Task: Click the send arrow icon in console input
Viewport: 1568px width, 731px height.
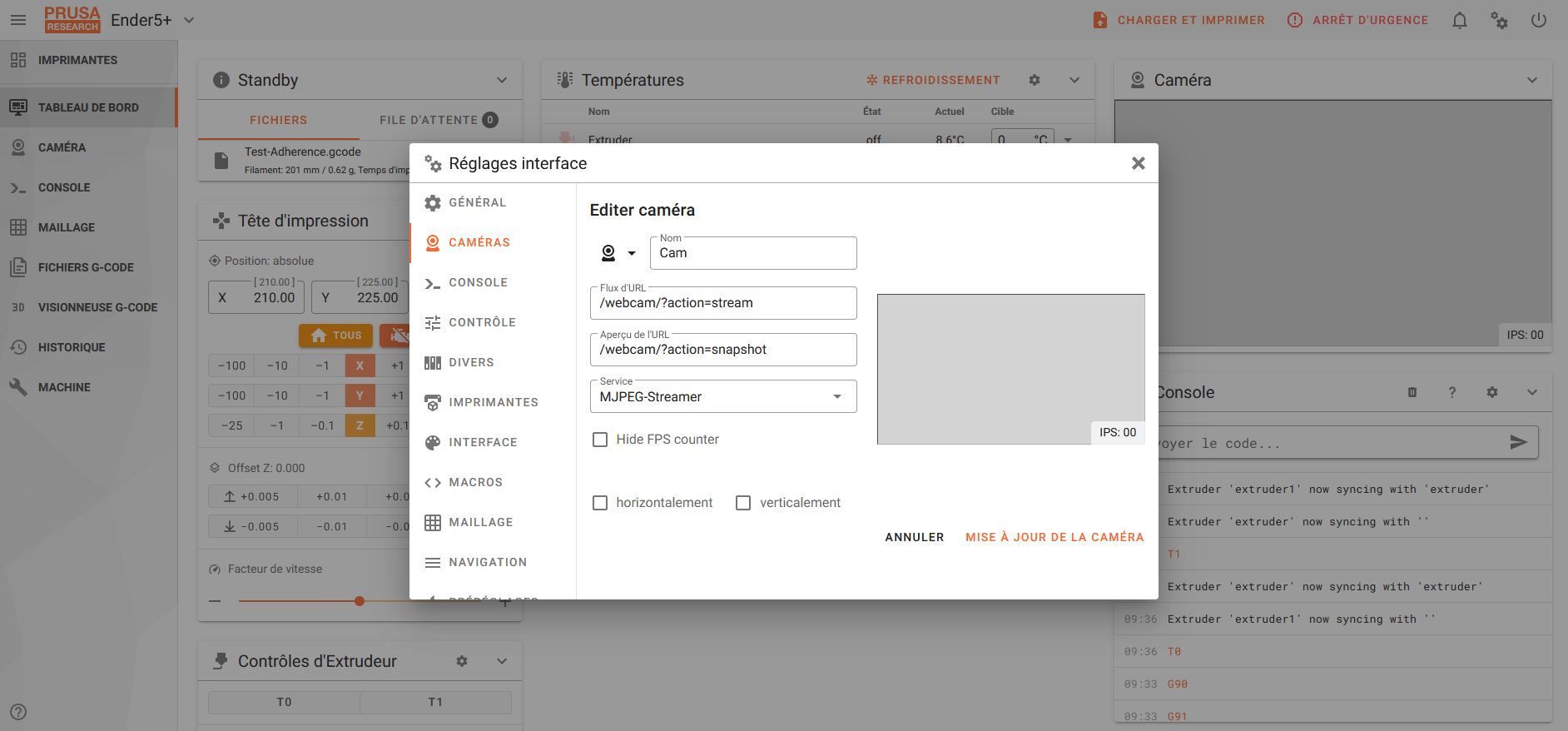Action: 1519,442
